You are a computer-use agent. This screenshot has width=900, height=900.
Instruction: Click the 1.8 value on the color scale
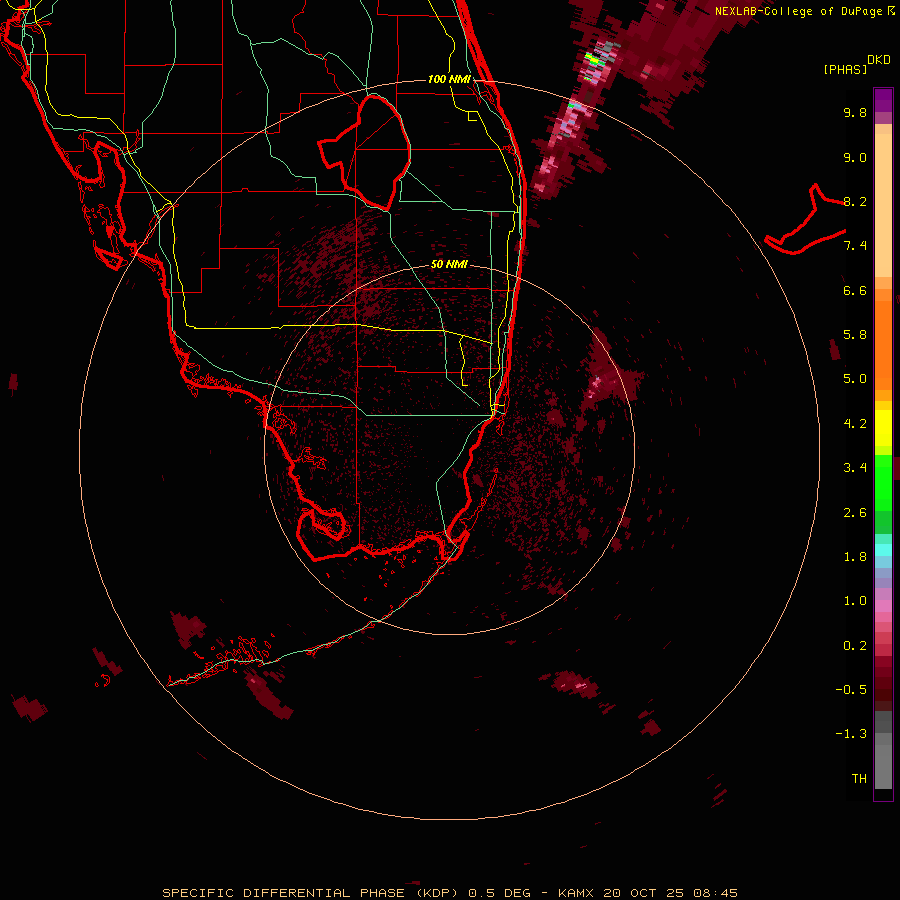(x=855, y=557)
